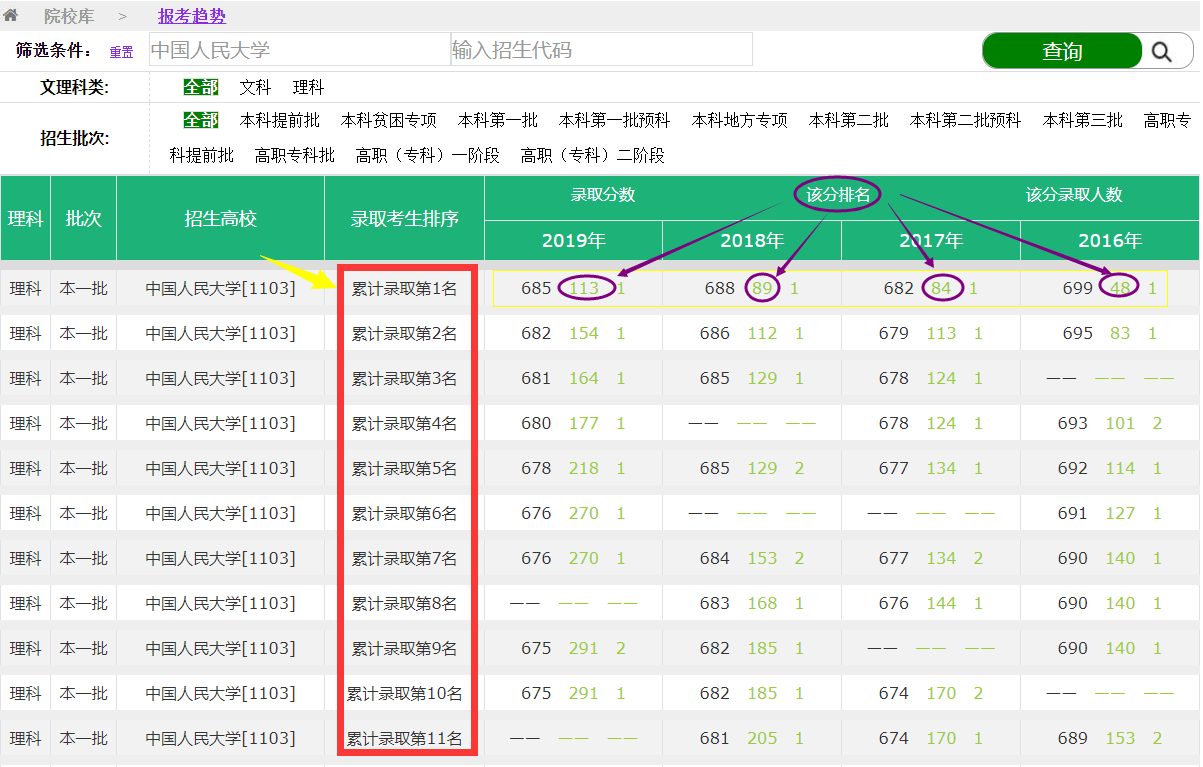Choose 本科地方专项 batch filter
Screen dimensions: 1203x767
(740, 121)
